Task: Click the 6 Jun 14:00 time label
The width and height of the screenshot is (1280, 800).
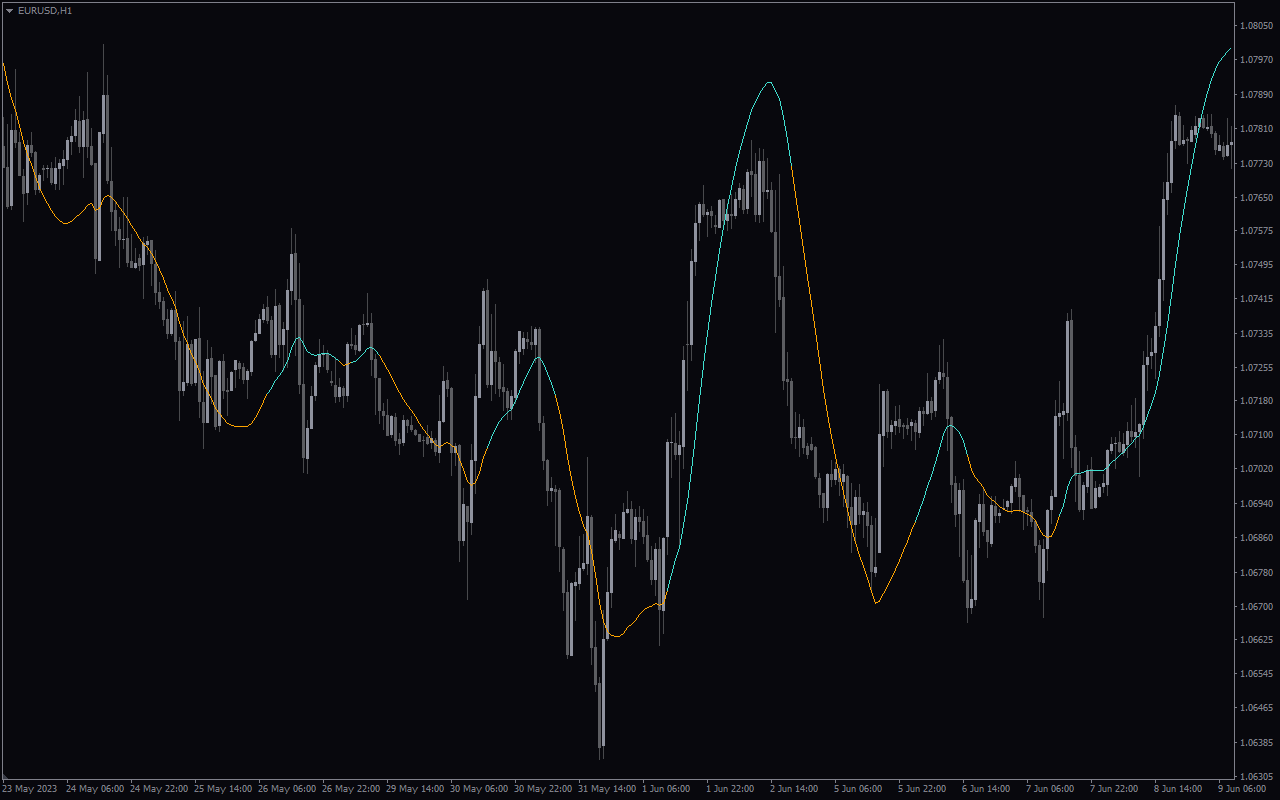Action: pos(988,789)
